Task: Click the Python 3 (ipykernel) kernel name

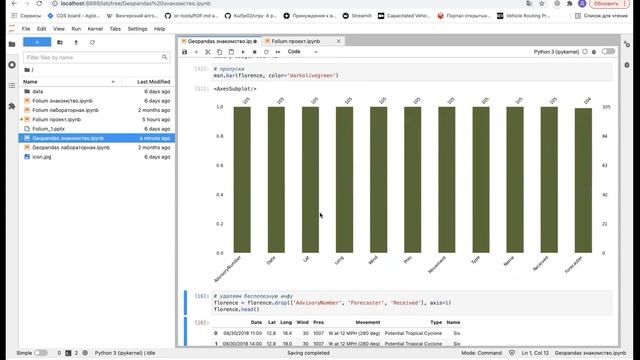Action: click(556, 52)
